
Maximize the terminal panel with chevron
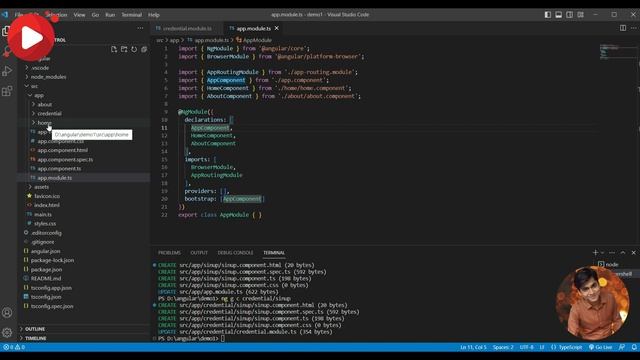click(623, 253)
